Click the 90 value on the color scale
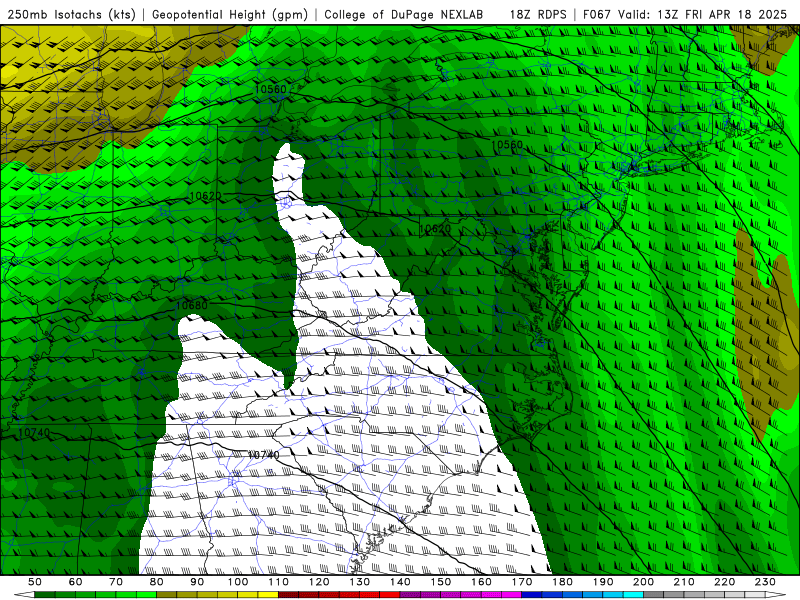This screenshot has height=600, width=800. point(197,582)
